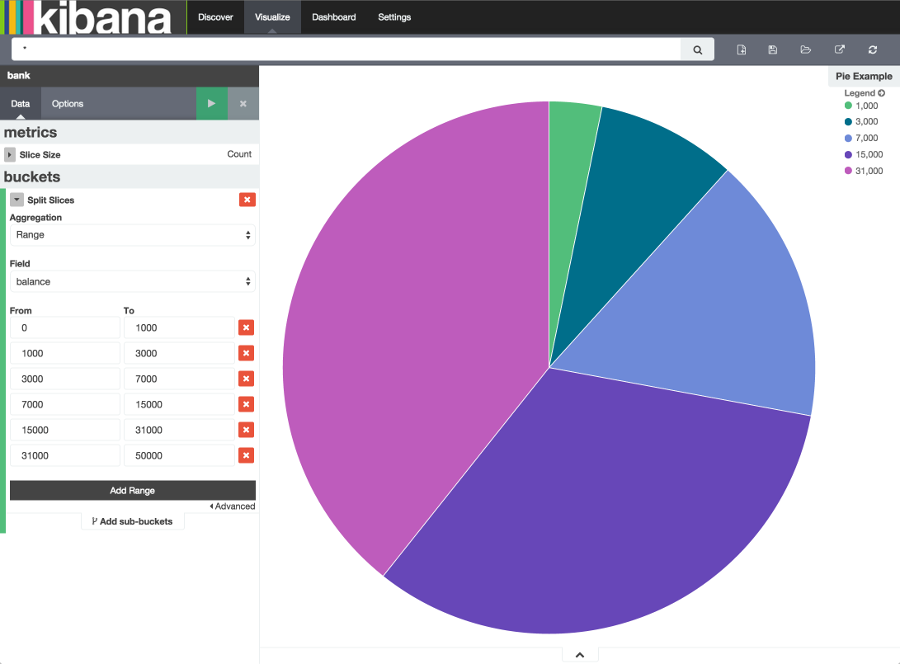The width and height of the screenshot is (900, 664).
Task: Collapse the Split Slices section
Action: (x=15, y=199)
